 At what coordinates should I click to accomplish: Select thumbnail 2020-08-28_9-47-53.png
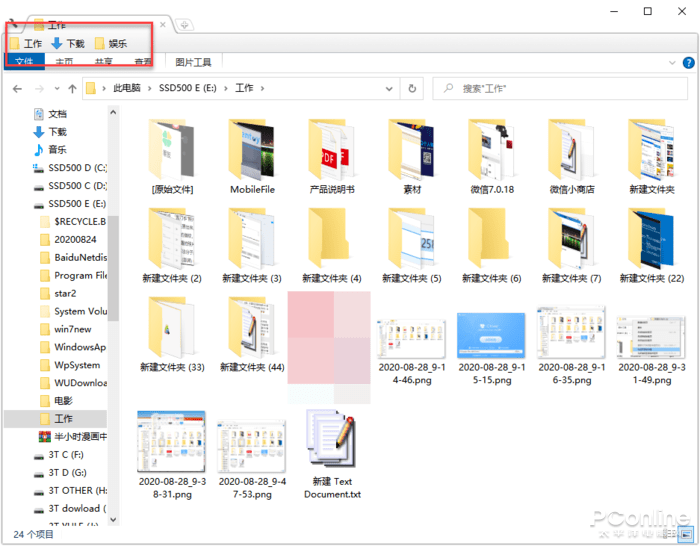252,460
